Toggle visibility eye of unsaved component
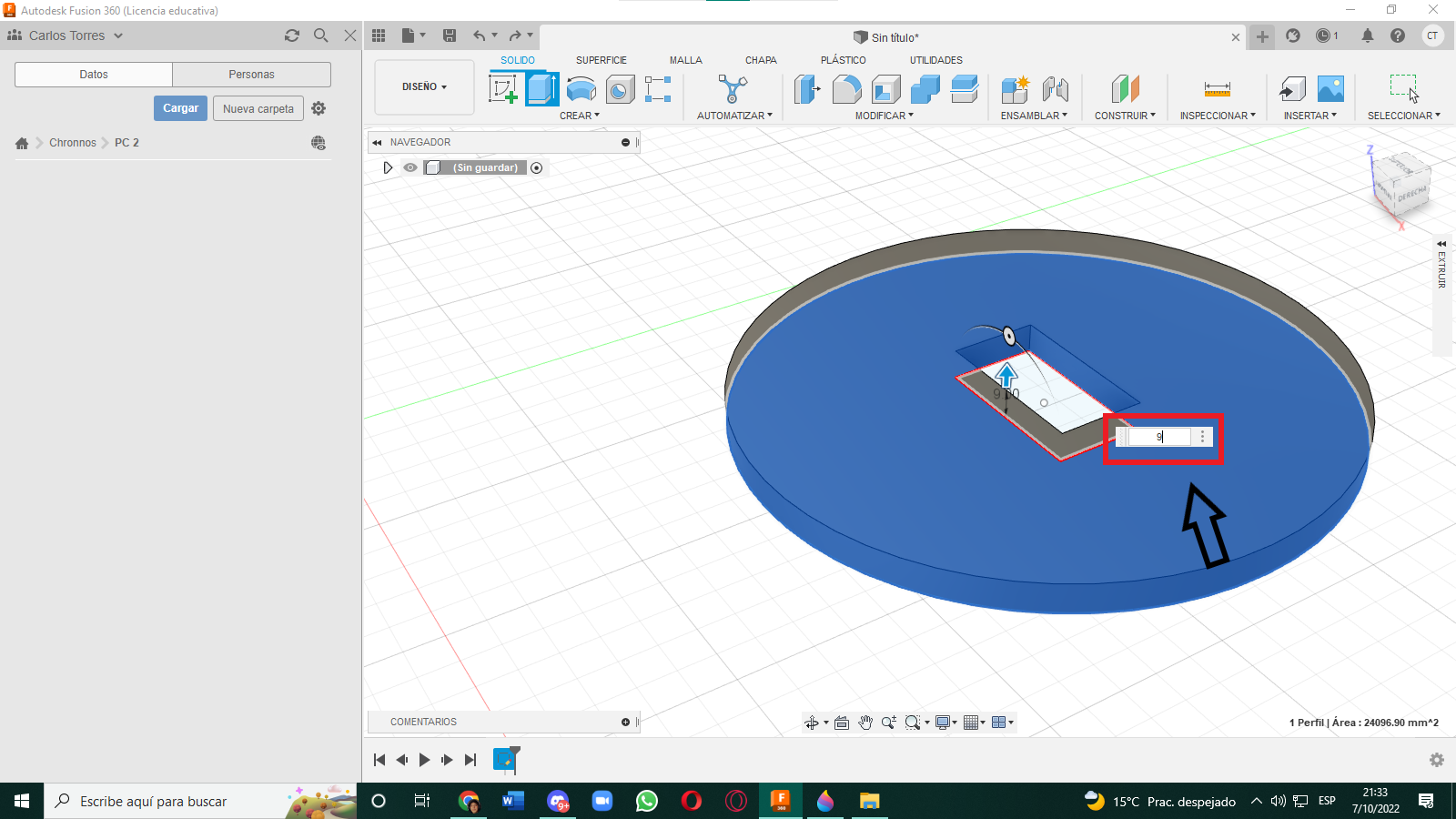Viewport: 1456px width, 819px height. pyautogui.click(x=410, y=167)
